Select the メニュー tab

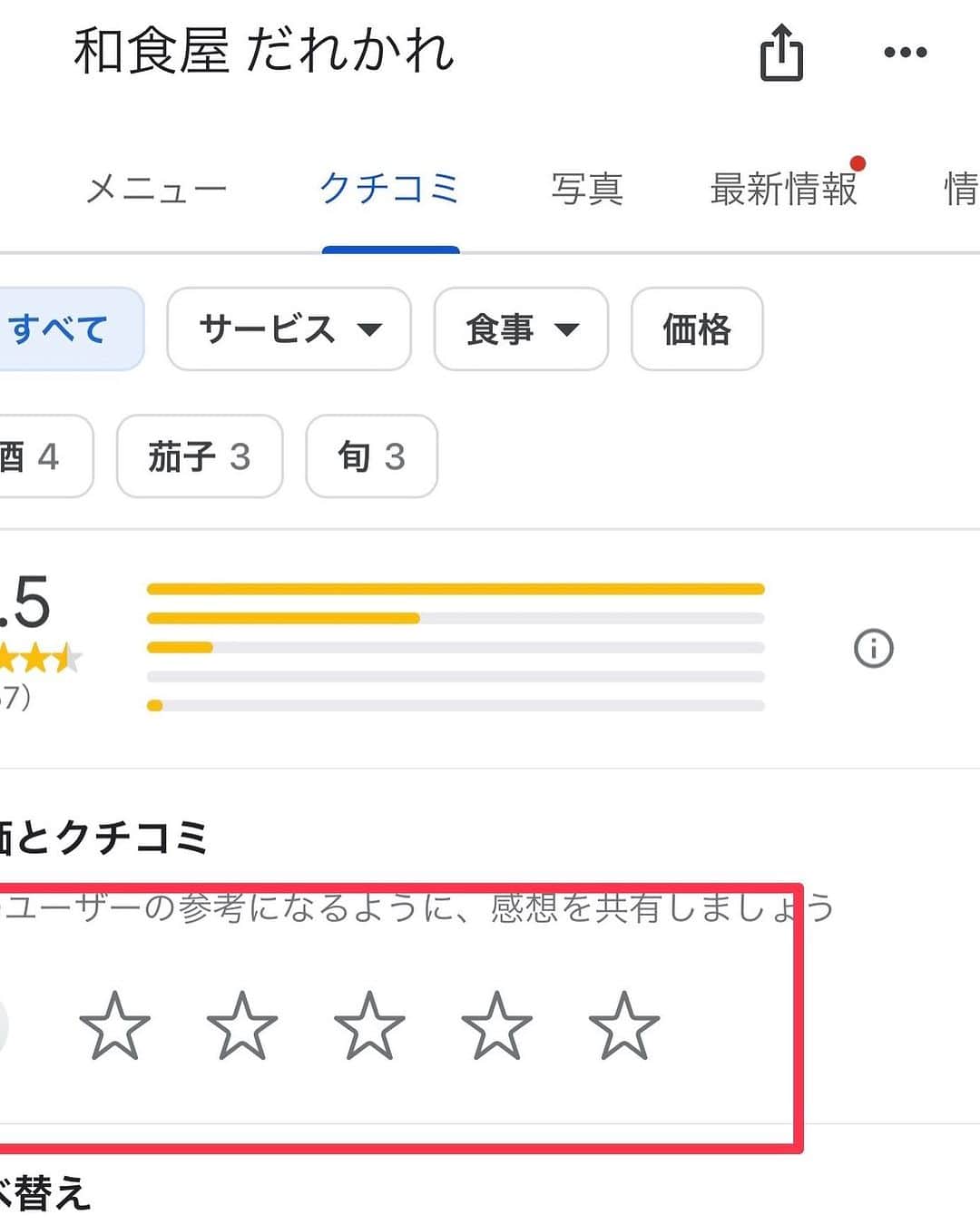point(156,188)
